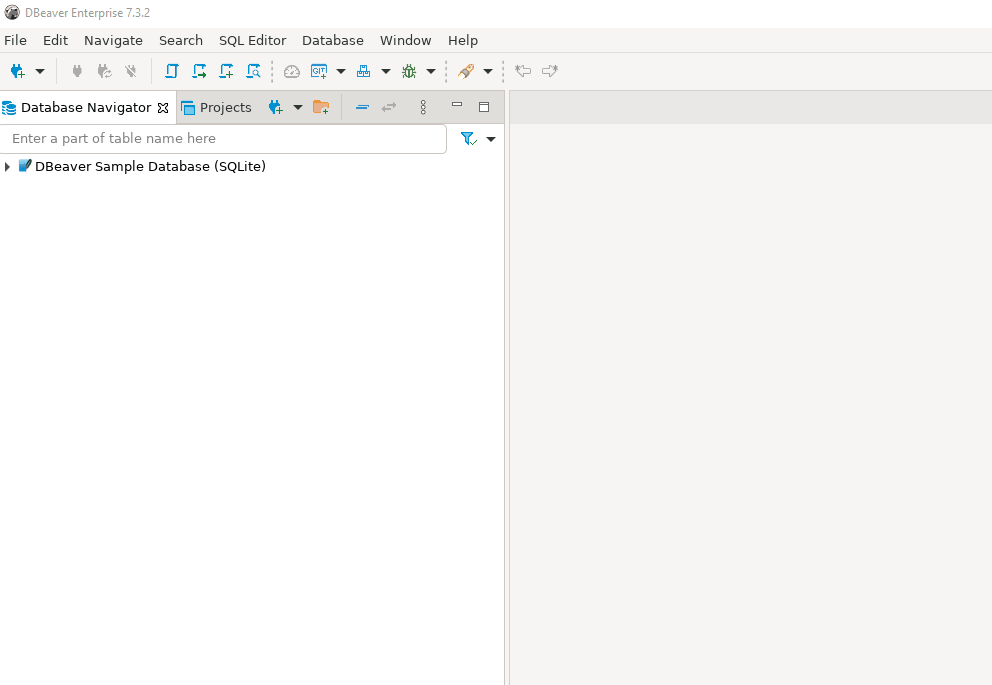Open the dropdown beside the main toolbar's New Connection icon
Screen dimensions: 992x685
point(40,71)
